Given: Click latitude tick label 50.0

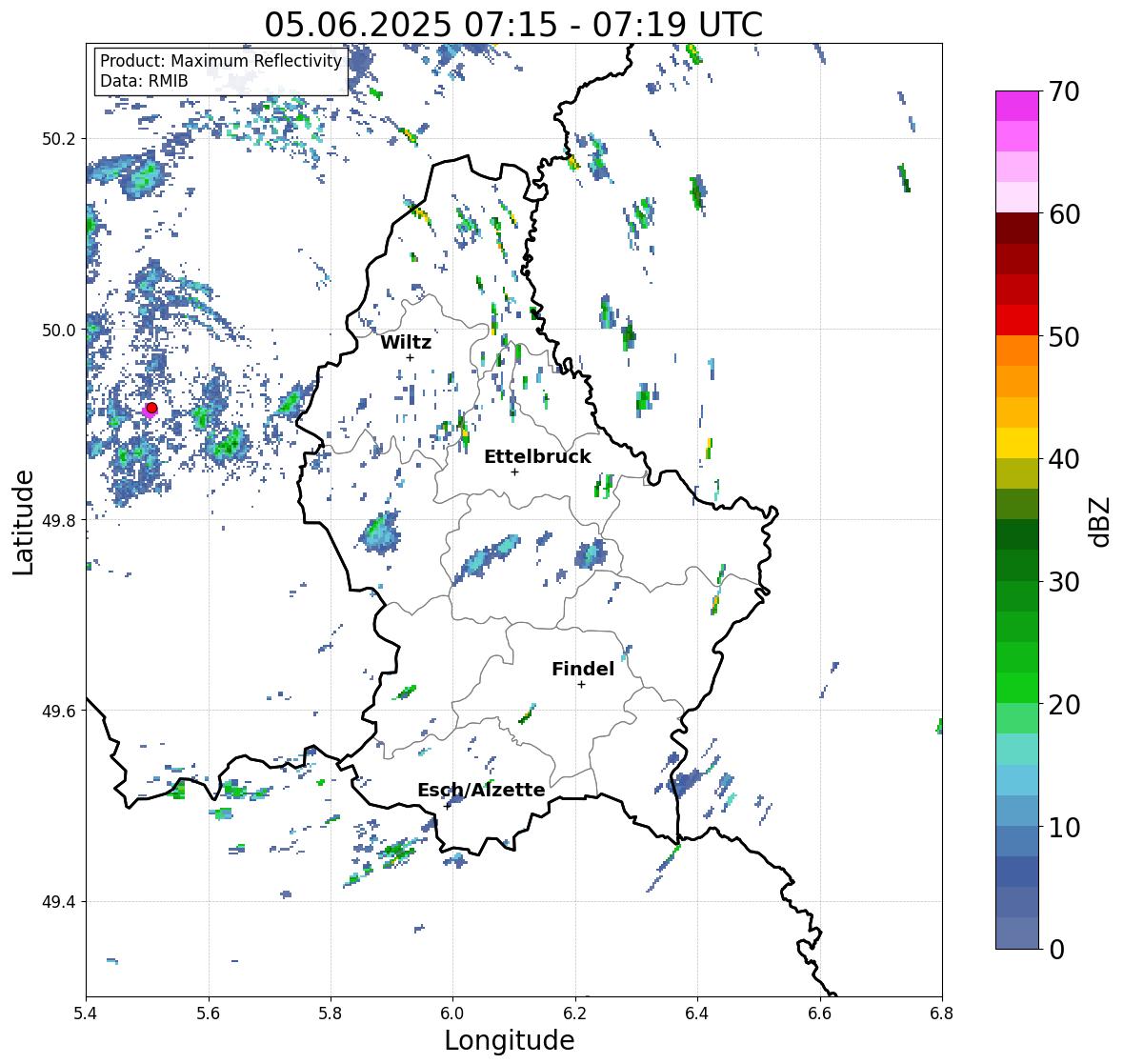Looking at the screenshot, I should tap(59, 331).
